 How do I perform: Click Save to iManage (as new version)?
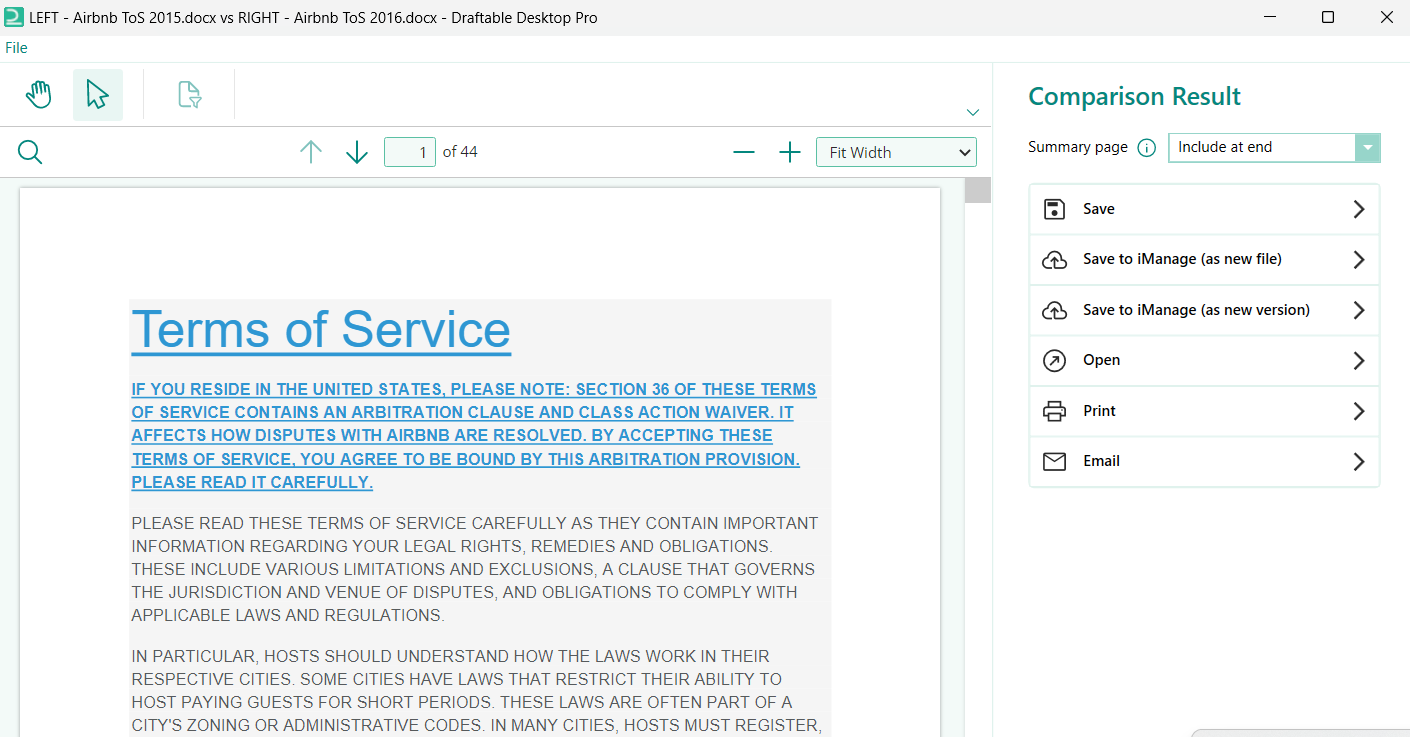point(1204,310)
